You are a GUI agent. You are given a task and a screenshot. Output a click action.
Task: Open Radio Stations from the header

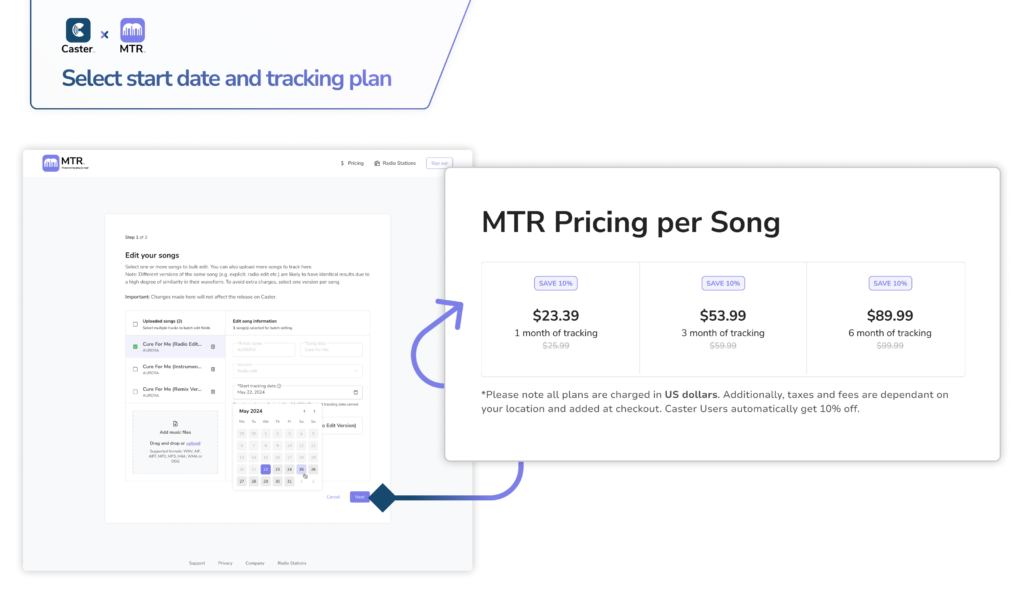point(394,163)
